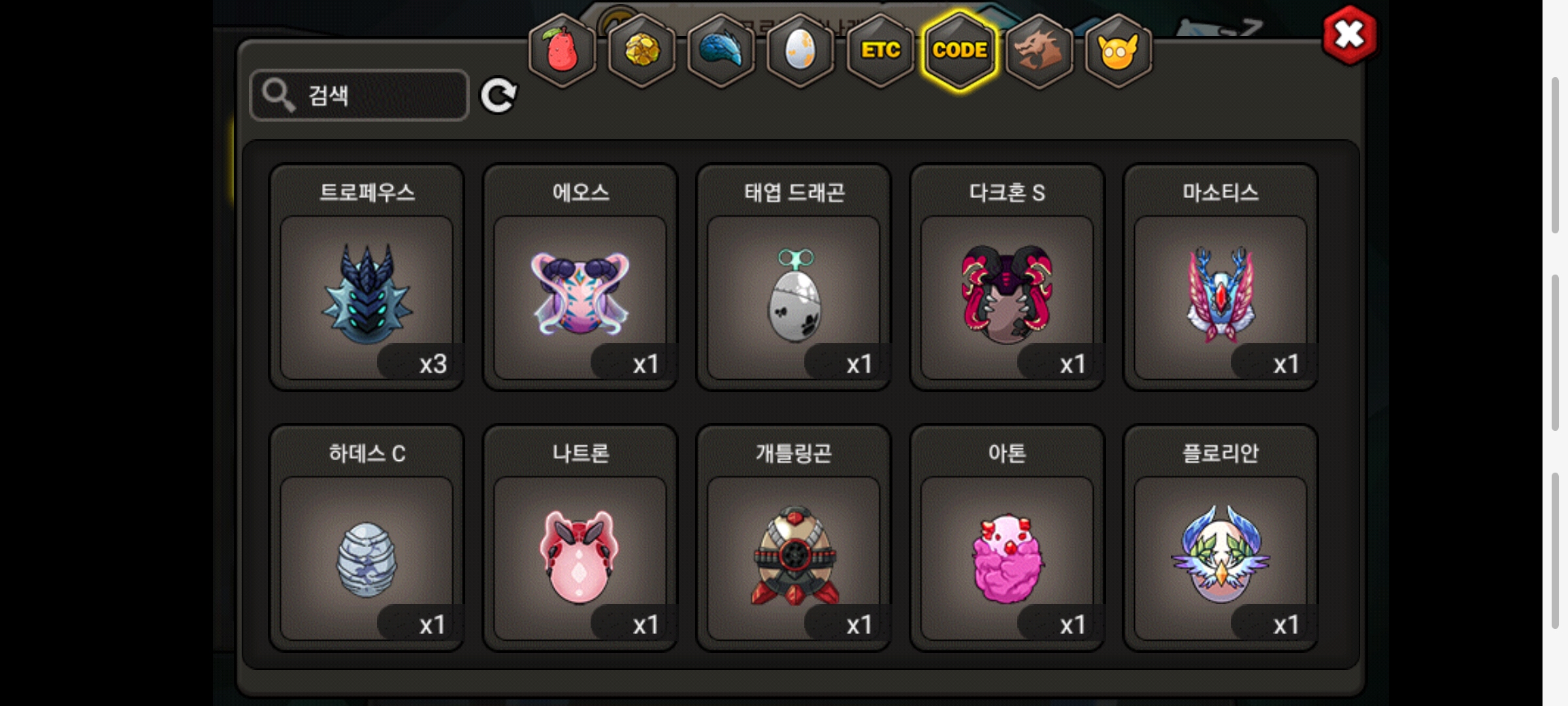Choose the pink 아톤 egg

(1007, 538)
